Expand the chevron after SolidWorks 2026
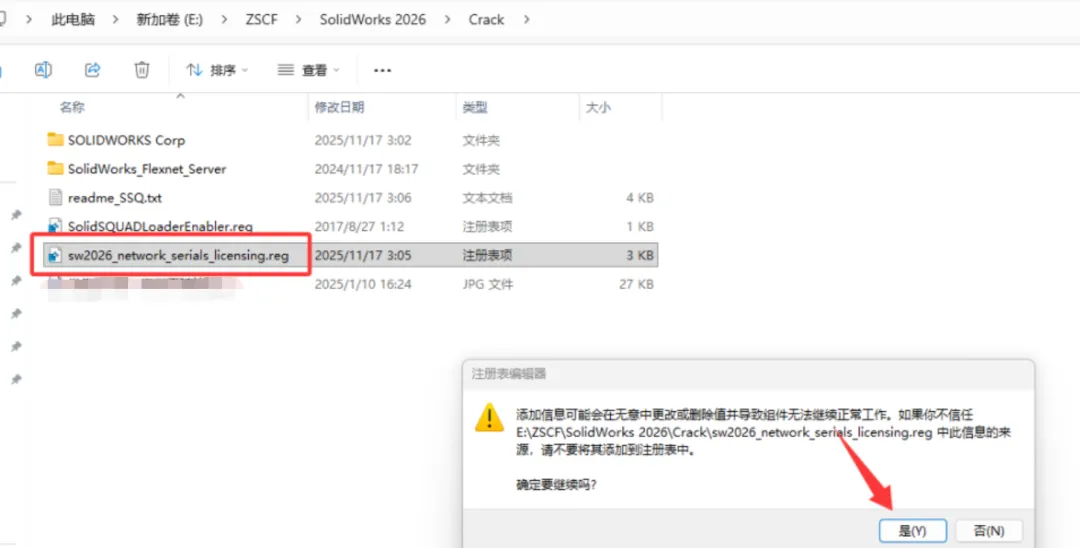1080x548 pixels. tap(448, 20)
